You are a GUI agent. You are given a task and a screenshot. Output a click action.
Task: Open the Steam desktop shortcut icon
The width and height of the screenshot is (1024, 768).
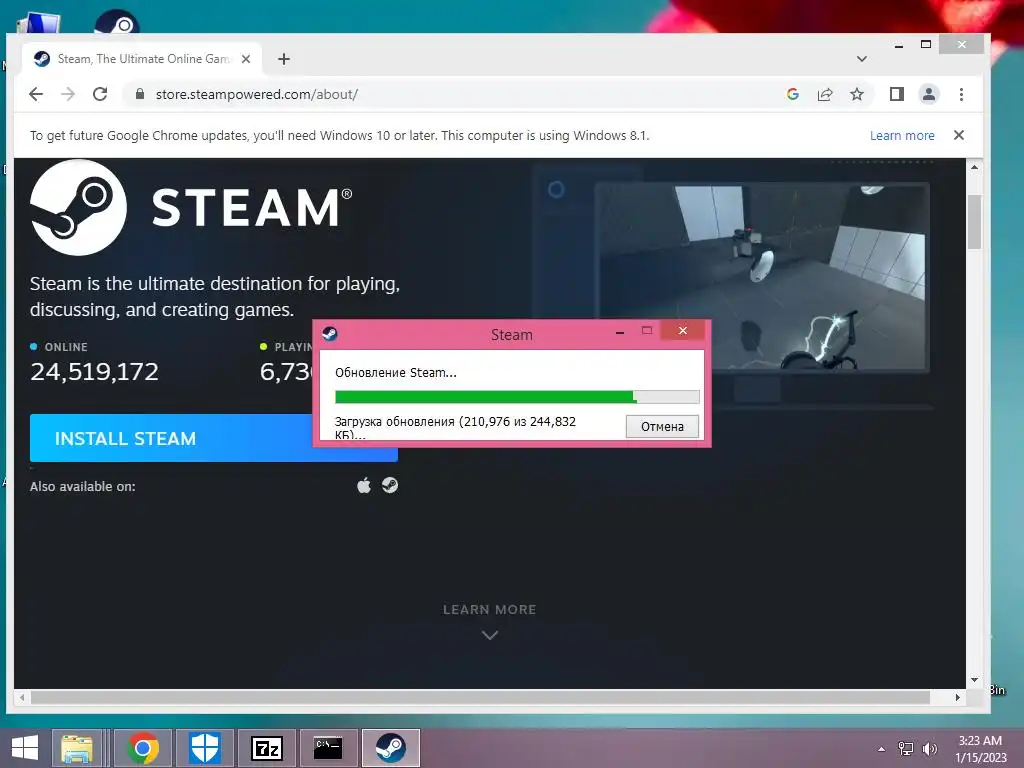click(x=117, y=23)
